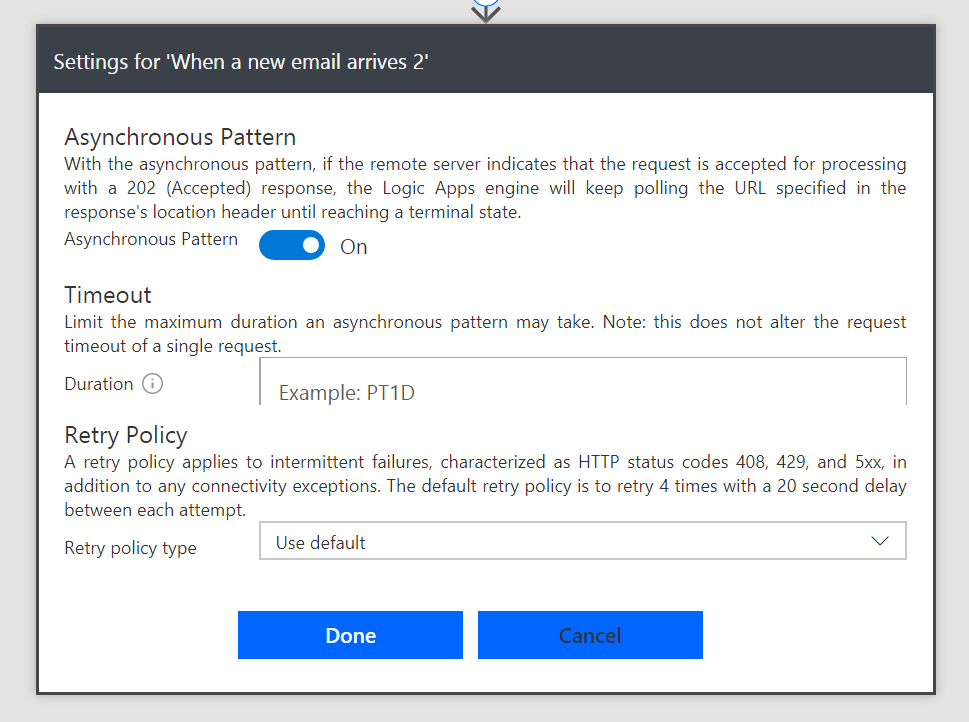Click the connector arrow above the settings card
The height and width of the screenshot is (722, 969).
pos(486,12)
